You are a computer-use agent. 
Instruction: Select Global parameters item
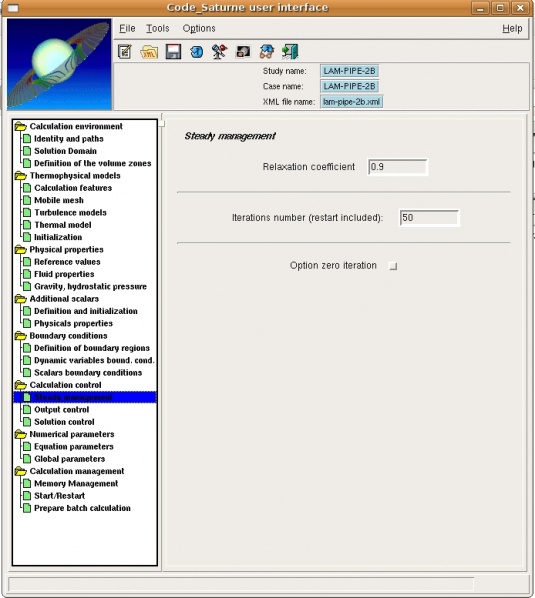(x=69, y=459)
